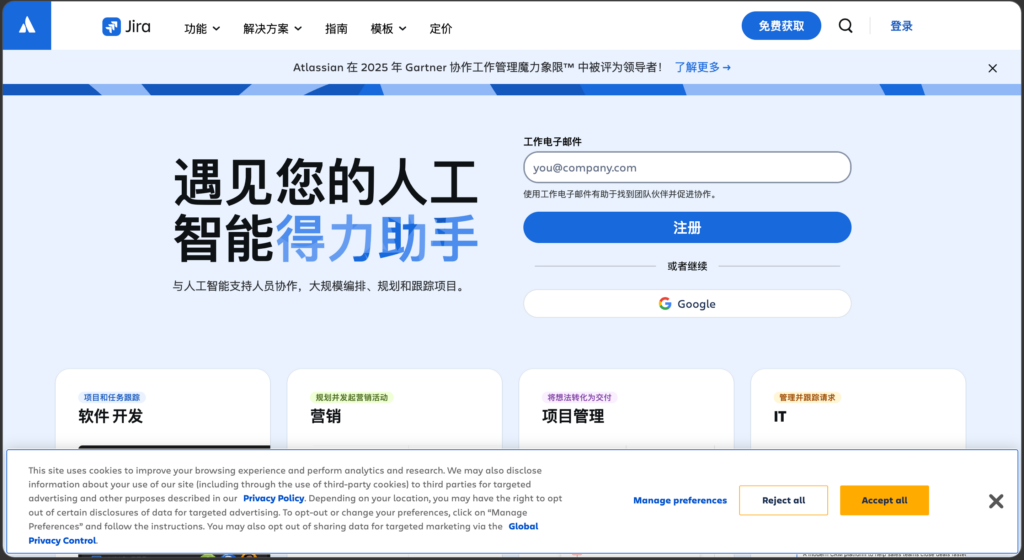
Task: Click the 将想法转化为交付 tag
Action: [579, 397]
